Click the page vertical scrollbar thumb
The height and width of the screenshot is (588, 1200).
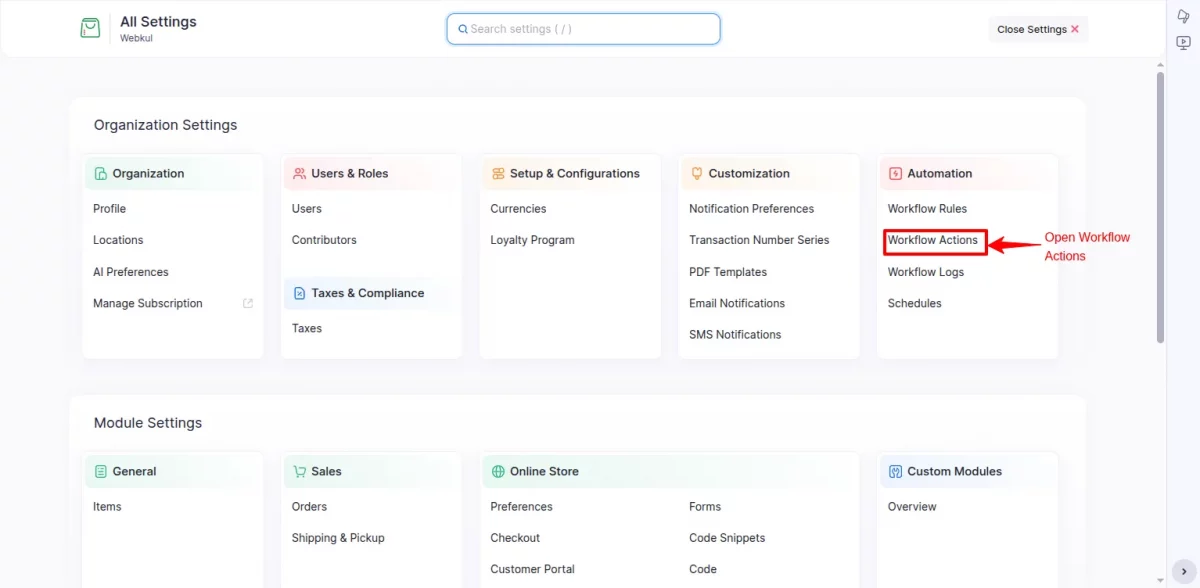coord(1160,207)
